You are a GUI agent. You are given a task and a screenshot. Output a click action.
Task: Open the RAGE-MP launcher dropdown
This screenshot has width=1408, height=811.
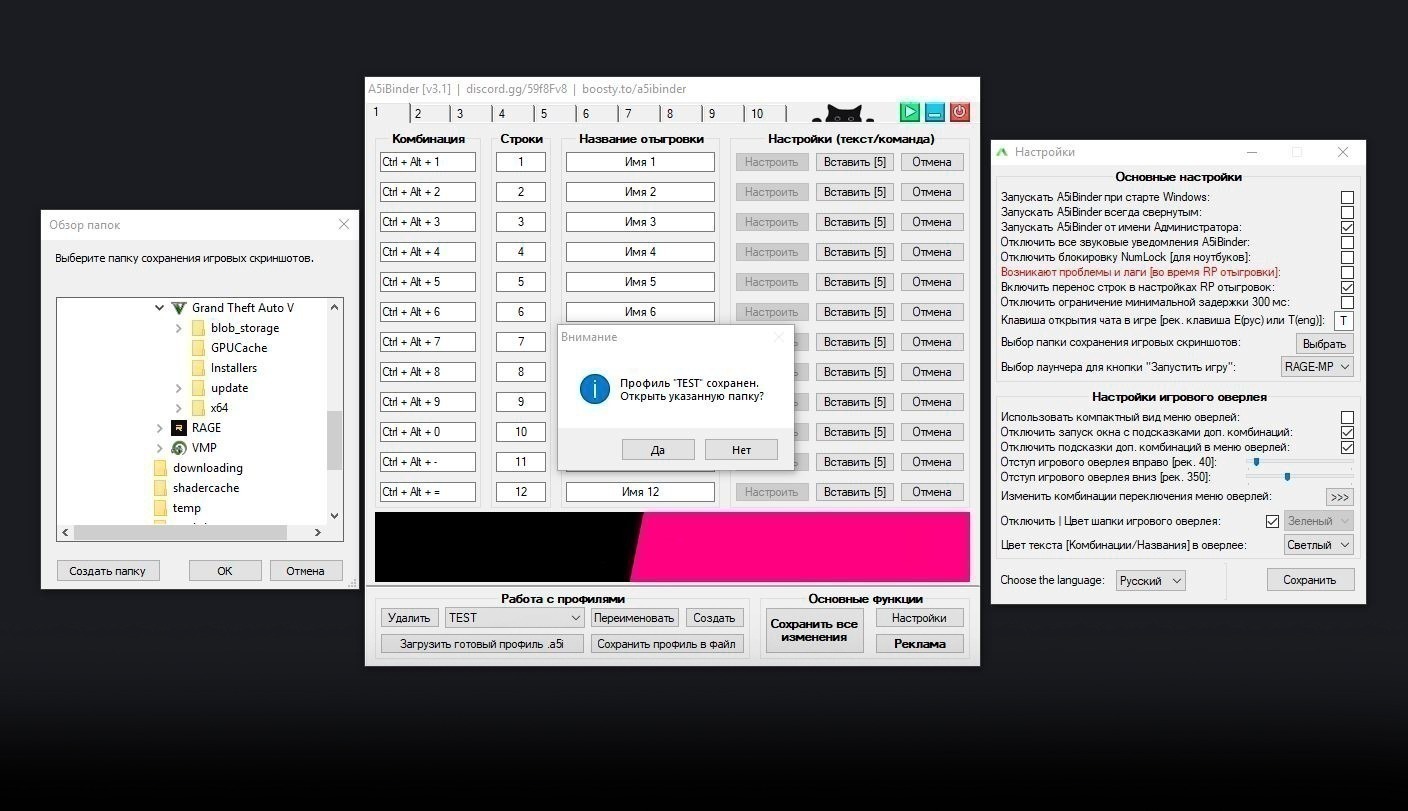1317,367
